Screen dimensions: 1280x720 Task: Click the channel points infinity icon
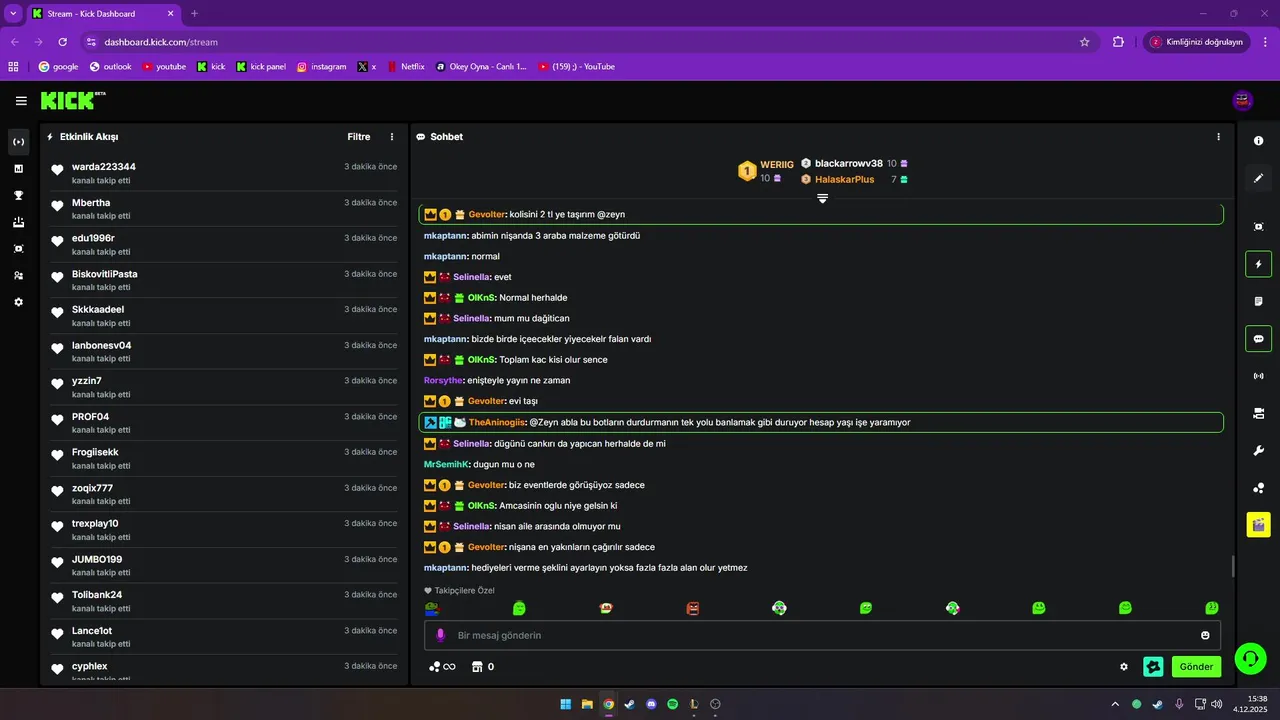tap(442, 667)
